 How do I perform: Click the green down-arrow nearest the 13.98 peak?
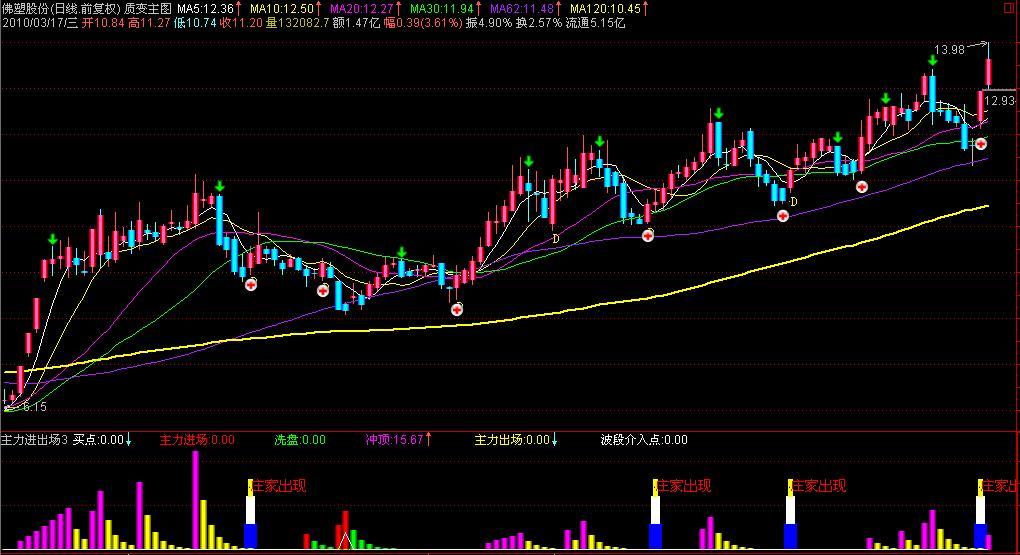(933, 61)
